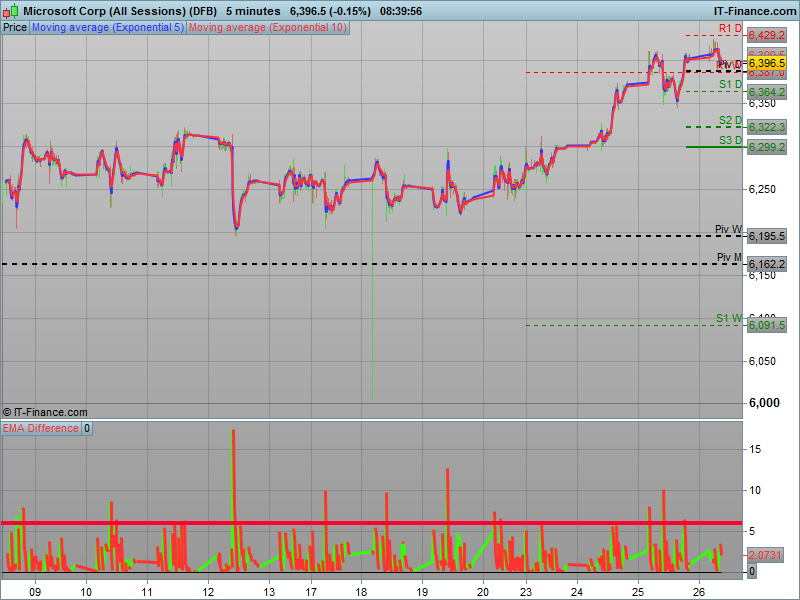This screenshot has width=800, height=600.
Task: Select the Piv W price tag 6,195.5
Action: (x=766, y=236)
